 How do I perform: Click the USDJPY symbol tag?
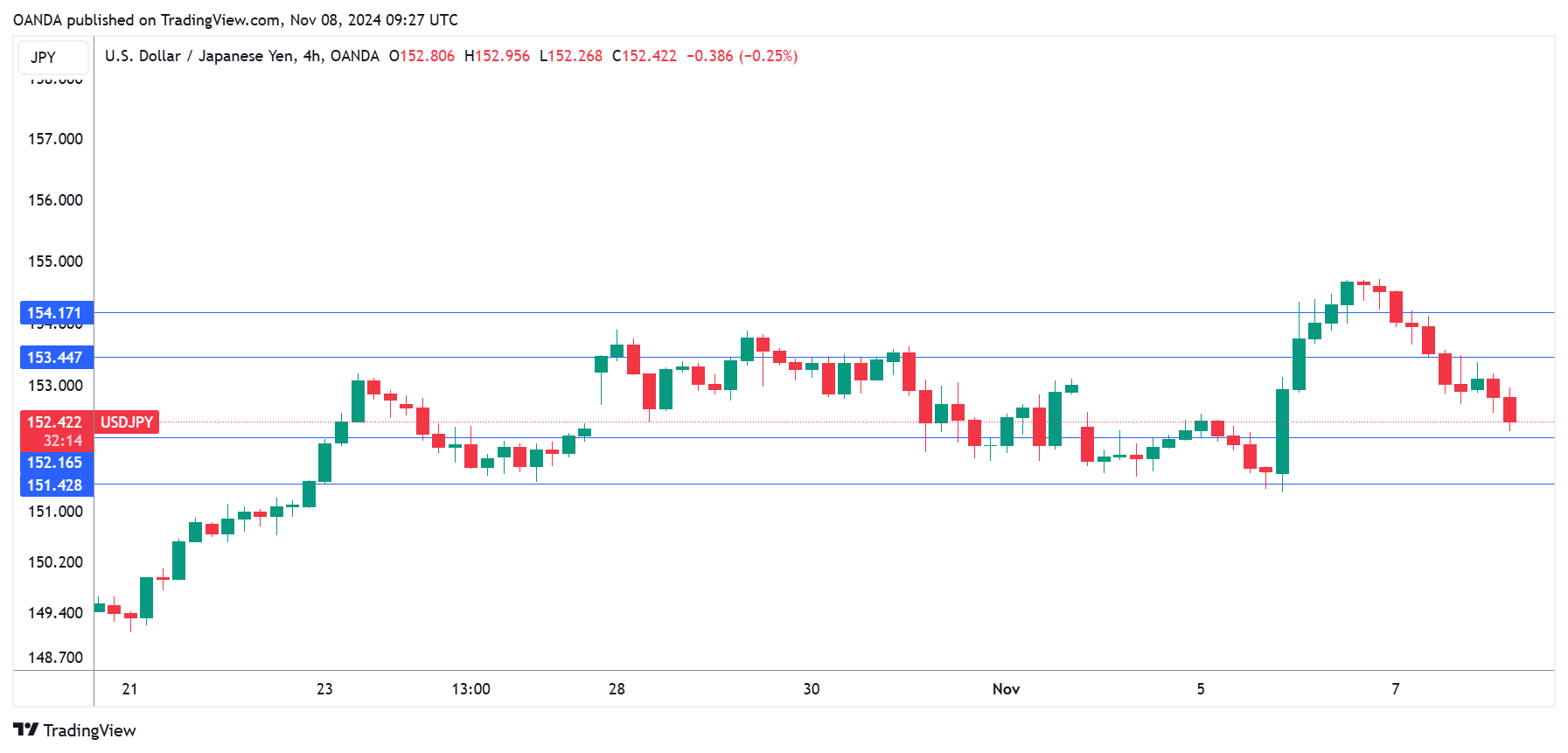(x=127, y=422)
